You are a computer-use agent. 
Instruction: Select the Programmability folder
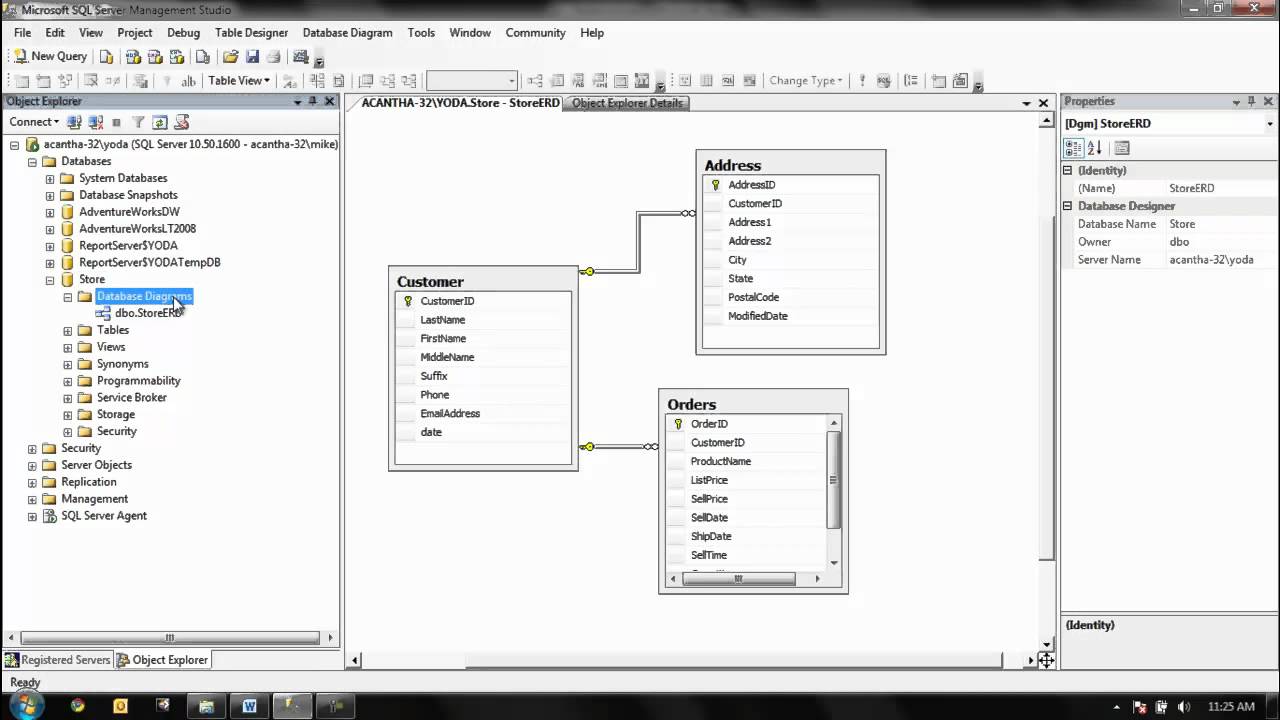pyautogui.click(x=138, y=380)
